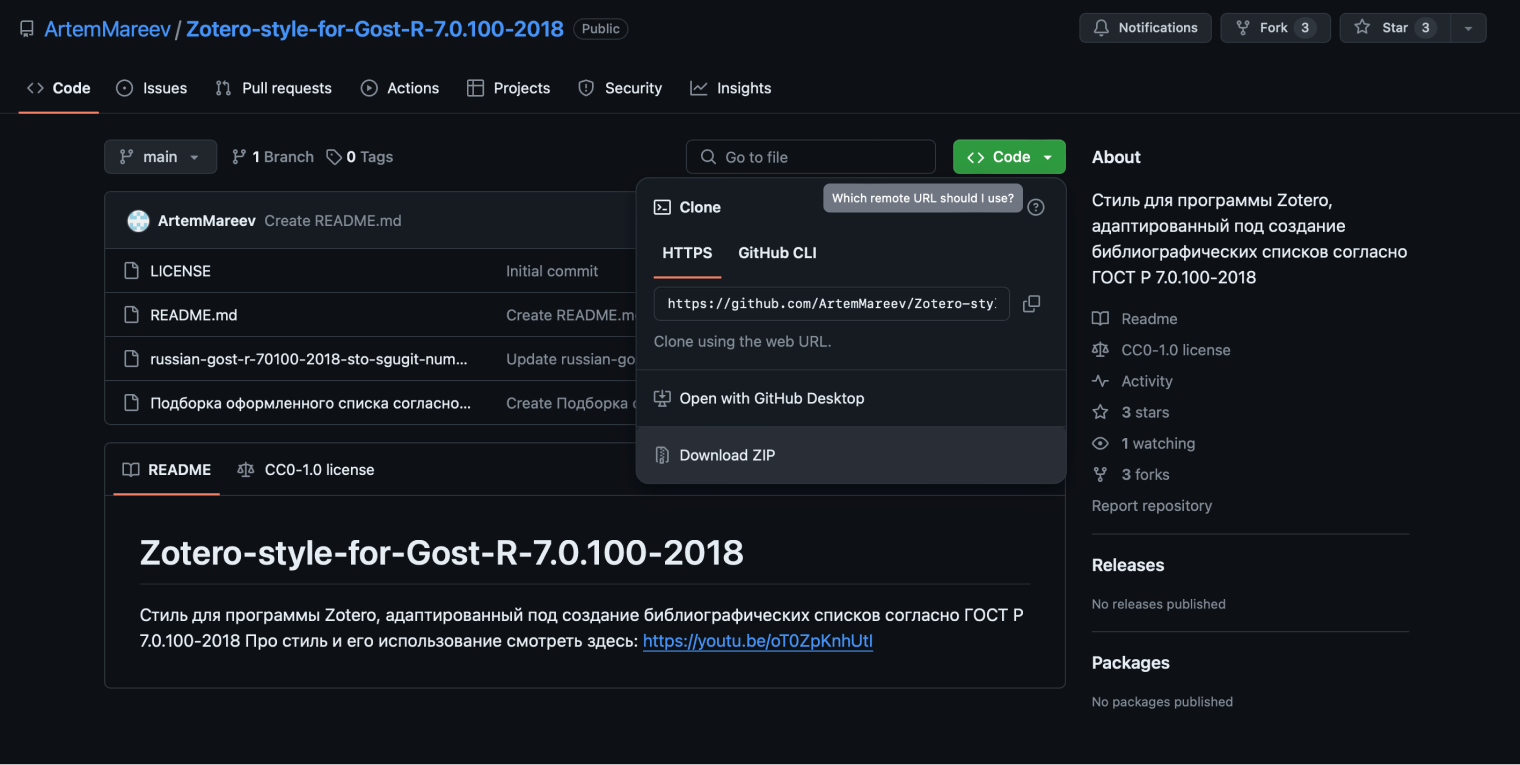Open the ArtemMareev owner profile link
1520x765 pixels.
[x=107, y=29]
